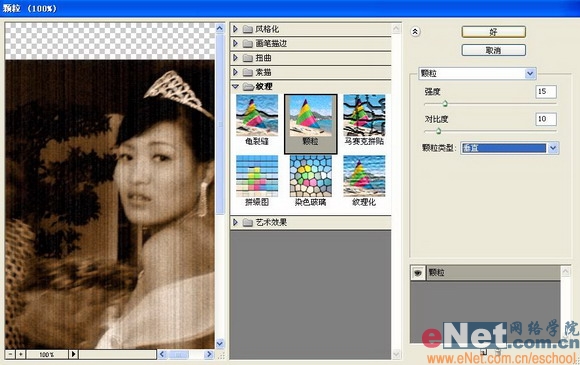Viewport: 580px width, 365px height.
Task: Expand the 风格化 filter folder
Action: click(x=235, y=29)
